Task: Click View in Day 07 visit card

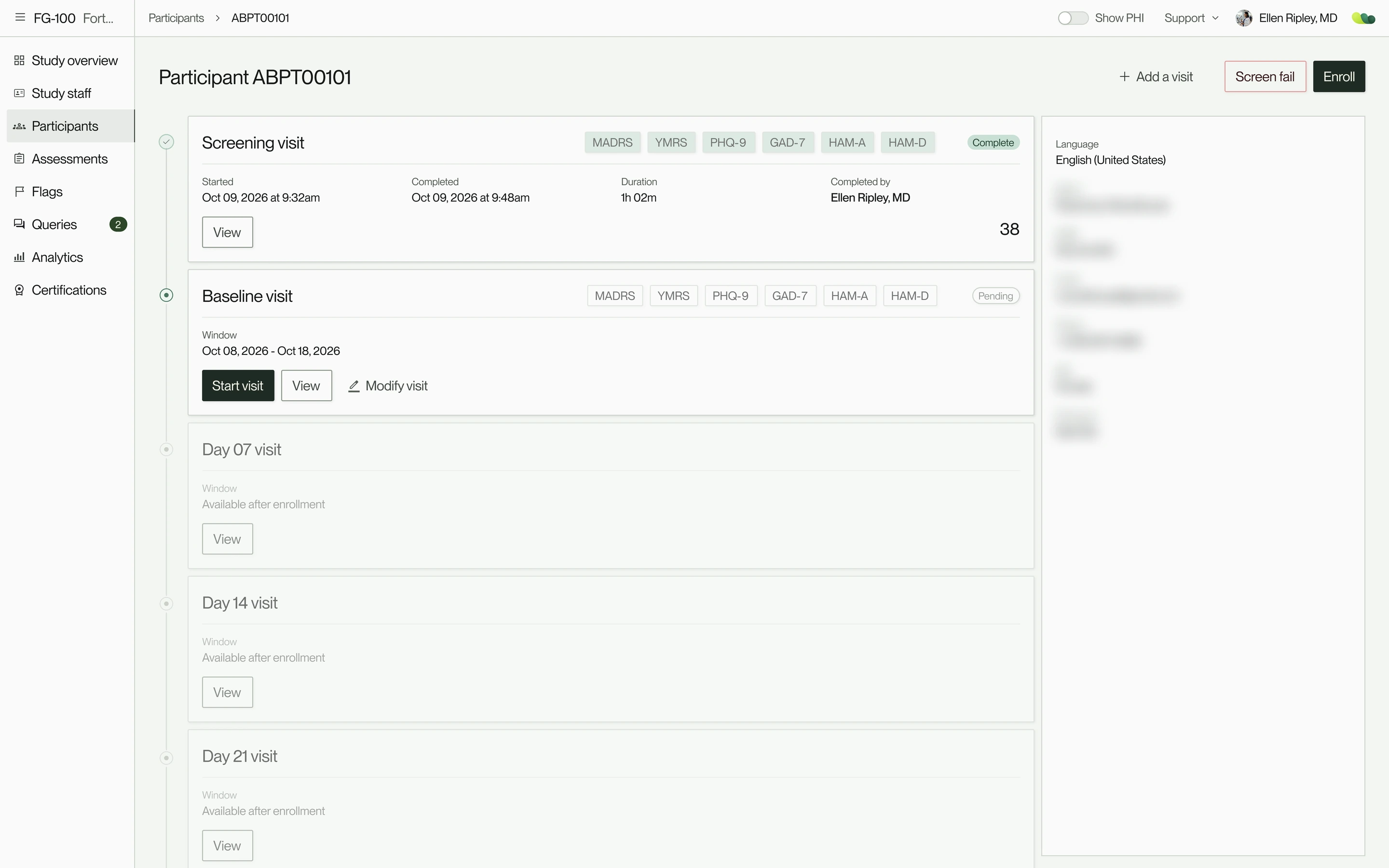Action: click(x=227, y=539)
